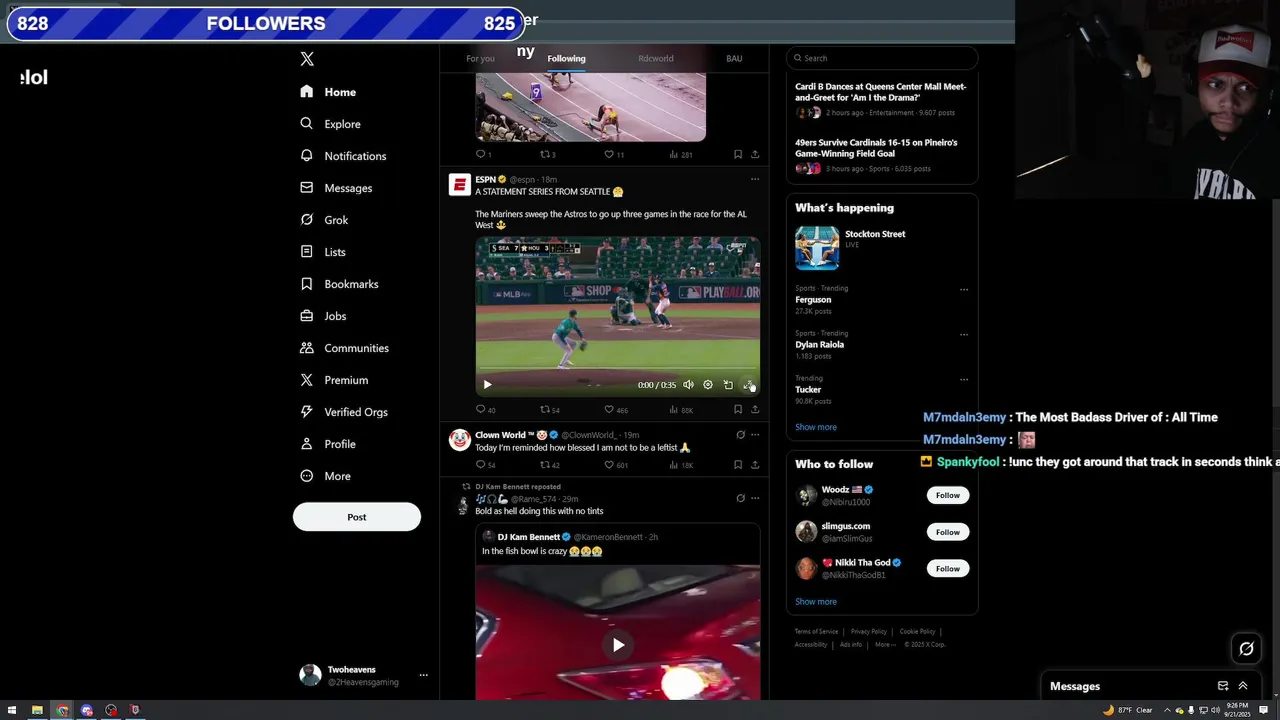
Task: Click the Post button
Action: click(357, 517)
